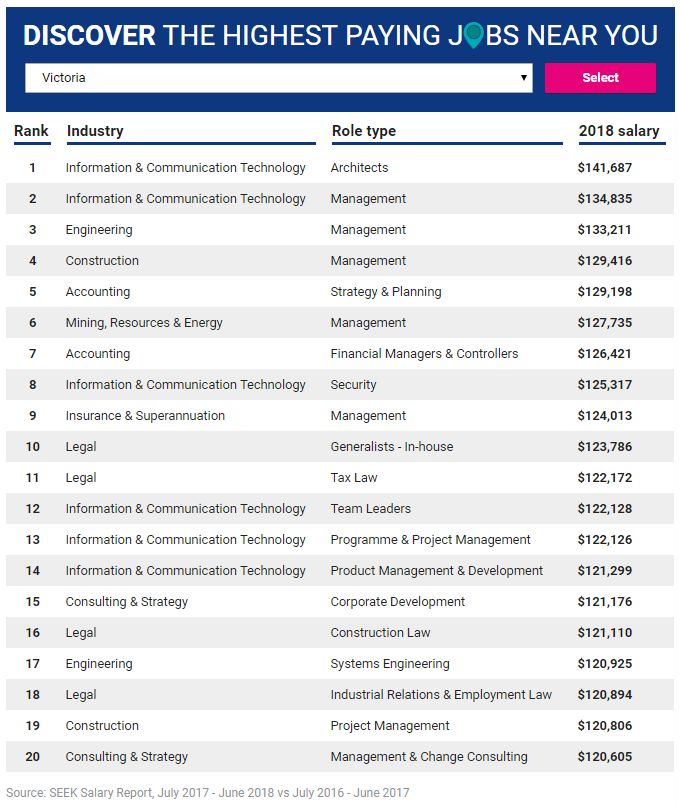Viewport: 681px width, 804px height.
Task: Click the Industry column header
Action: 95,131
